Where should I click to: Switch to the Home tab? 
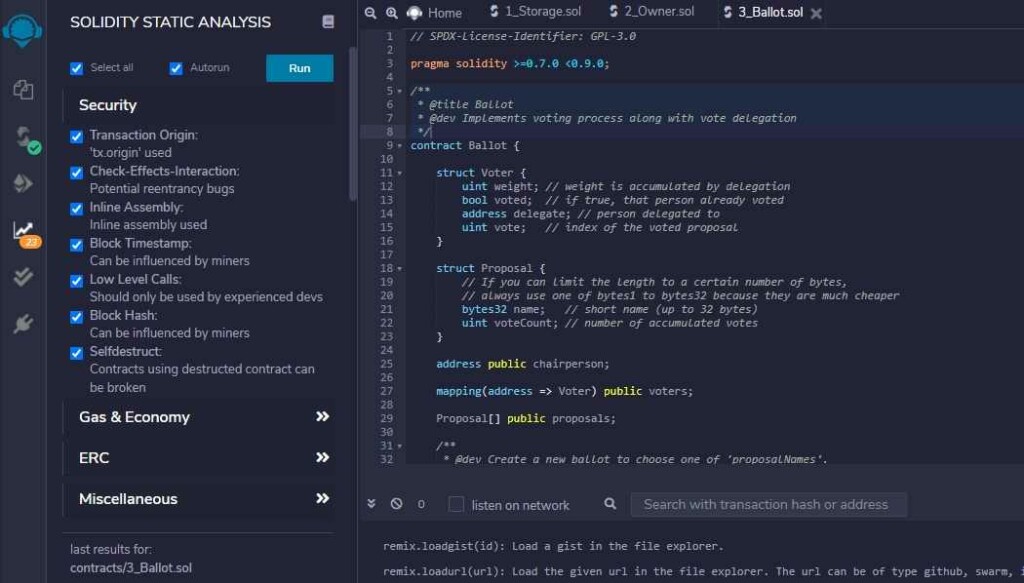pos(434,12)
